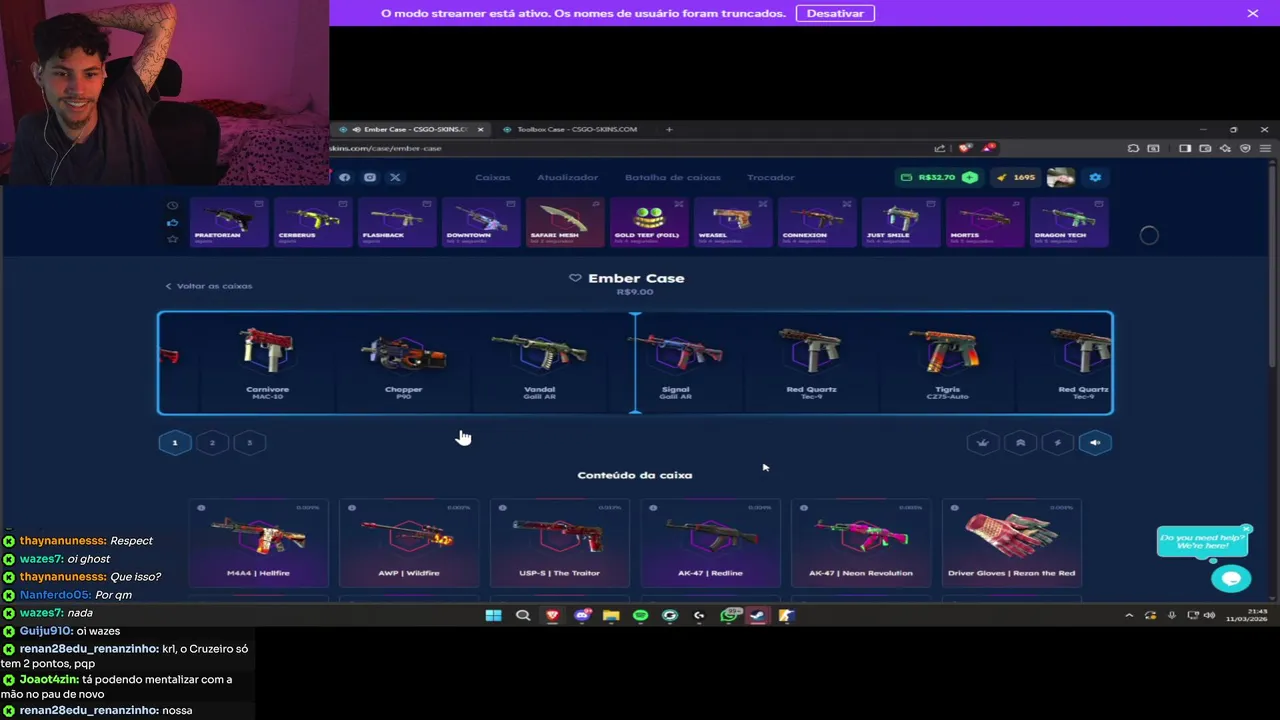Open the Caixas menu item
The width and height of the screenshot is (1280, 720).
pos(492,177)
